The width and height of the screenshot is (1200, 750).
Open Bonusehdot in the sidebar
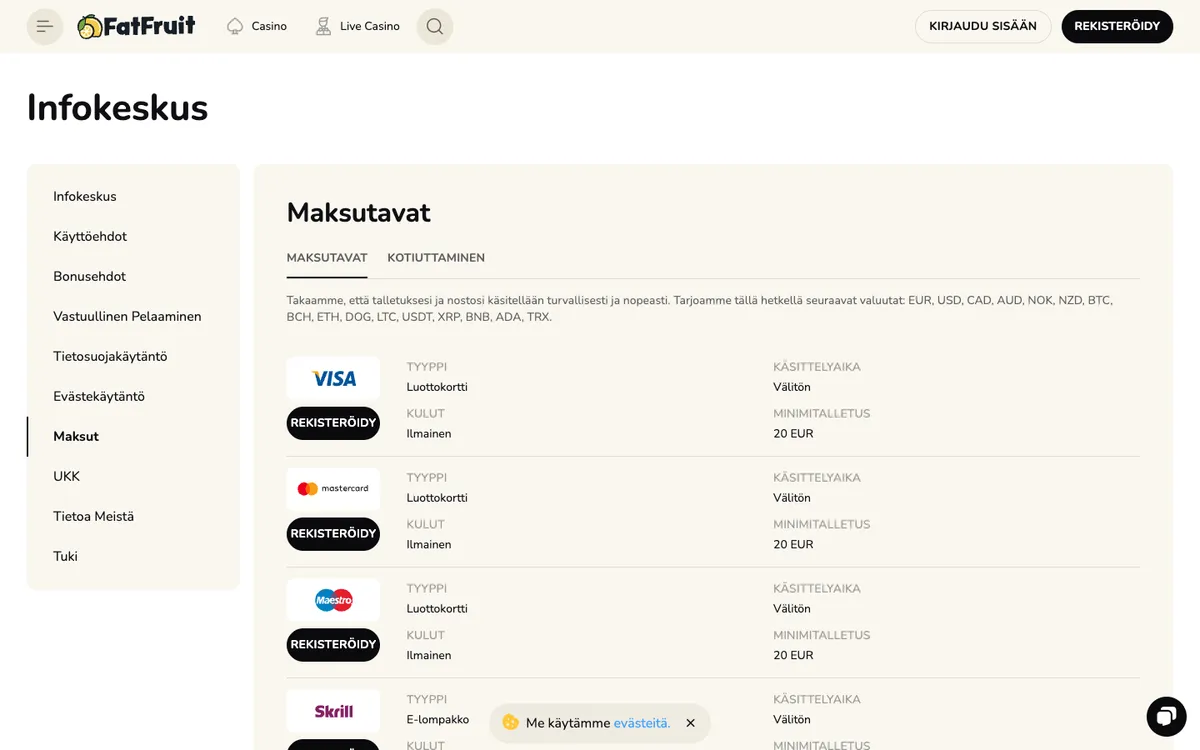pyautogui.click(x=90, y=277)
